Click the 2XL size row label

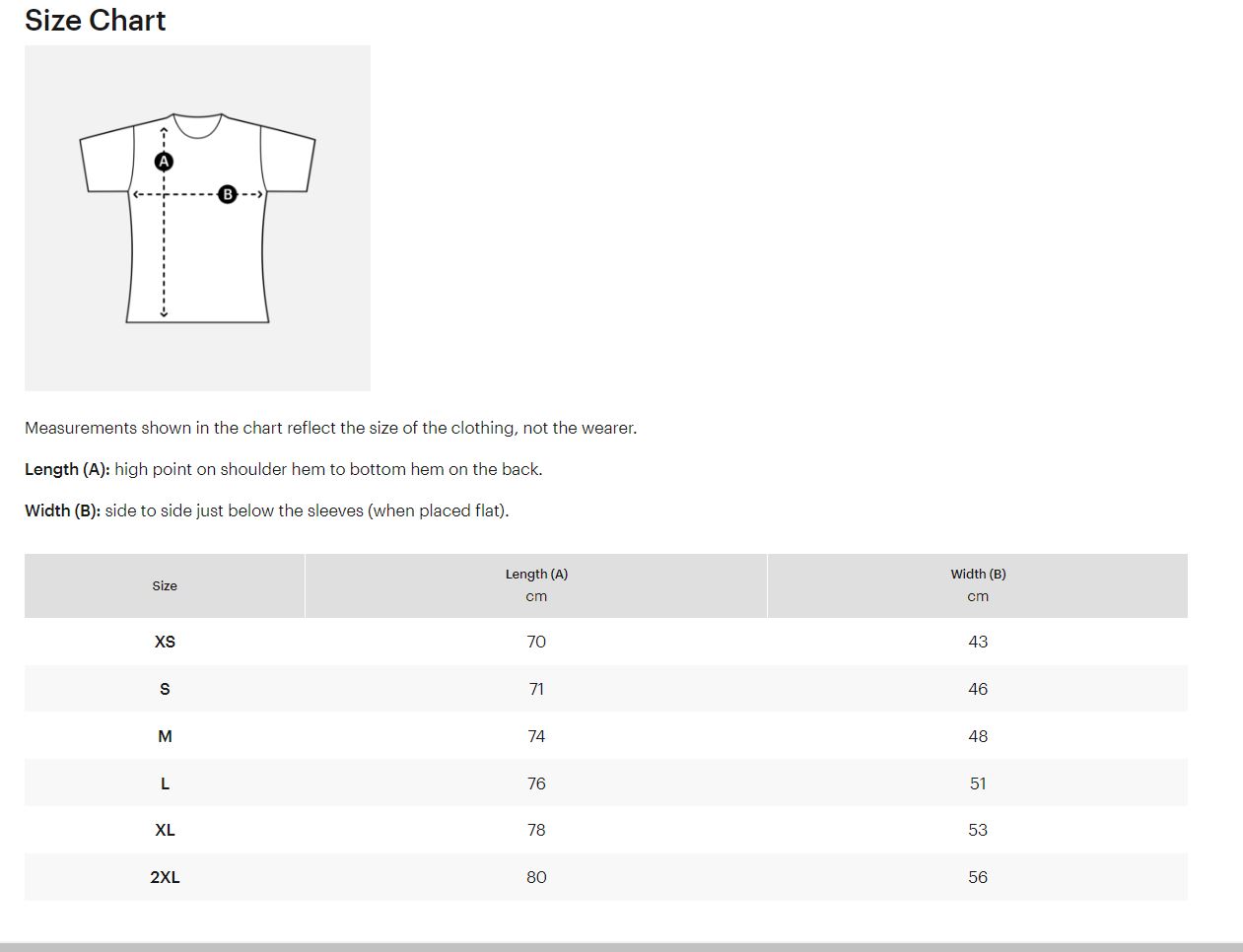pyautogui.click(x=165, y=877)
